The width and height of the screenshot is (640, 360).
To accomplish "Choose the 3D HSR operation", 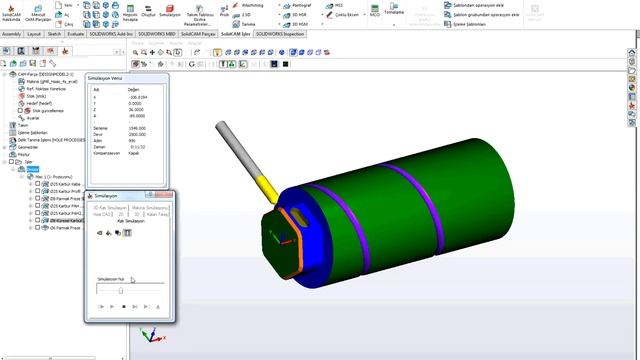I will [295, 15].
